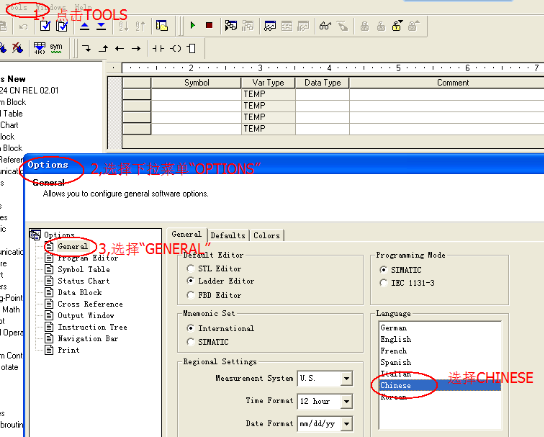Click the green RUN mode arrow

[x=193, y=25]
